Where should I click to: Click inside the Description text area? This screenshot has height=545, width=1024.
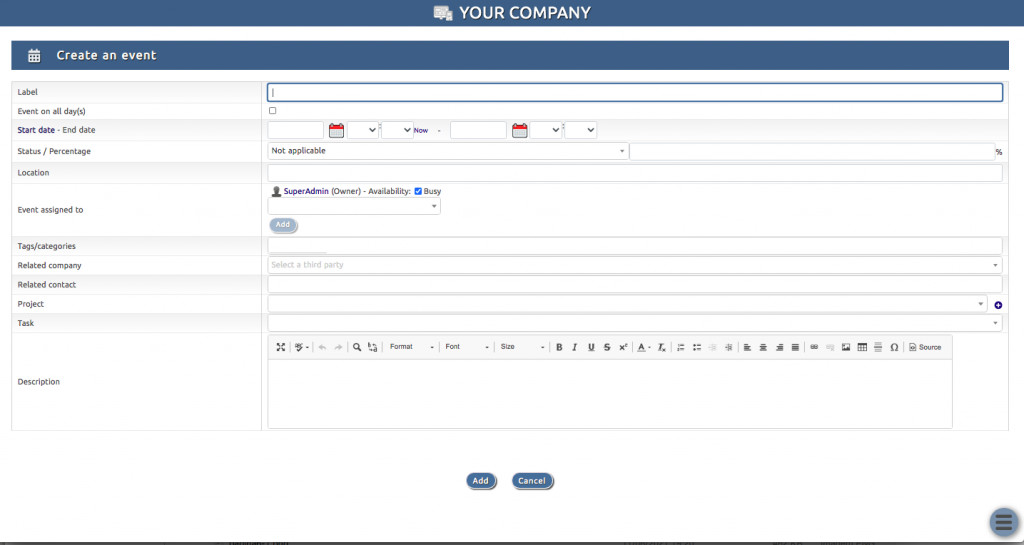(610, 394)
